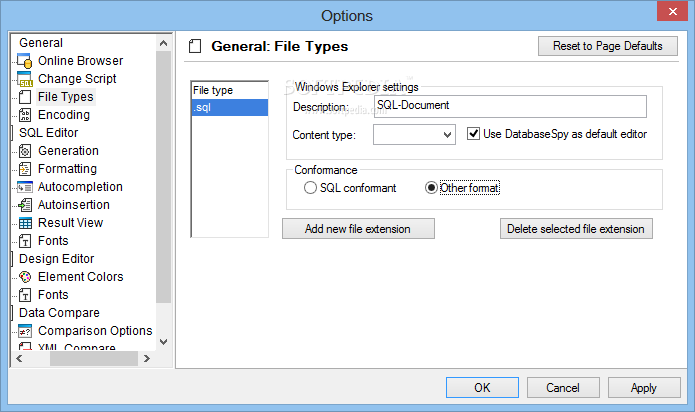Open Generation settings via its icon
The image size is (695, 412).
(25, 151)
